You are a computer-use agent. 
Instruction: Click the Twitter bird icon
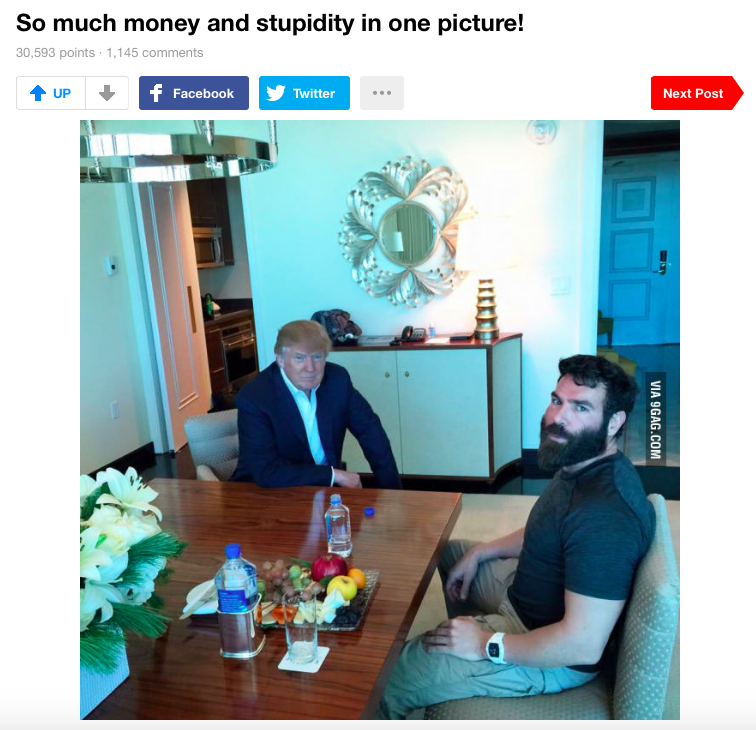(276, 93)
